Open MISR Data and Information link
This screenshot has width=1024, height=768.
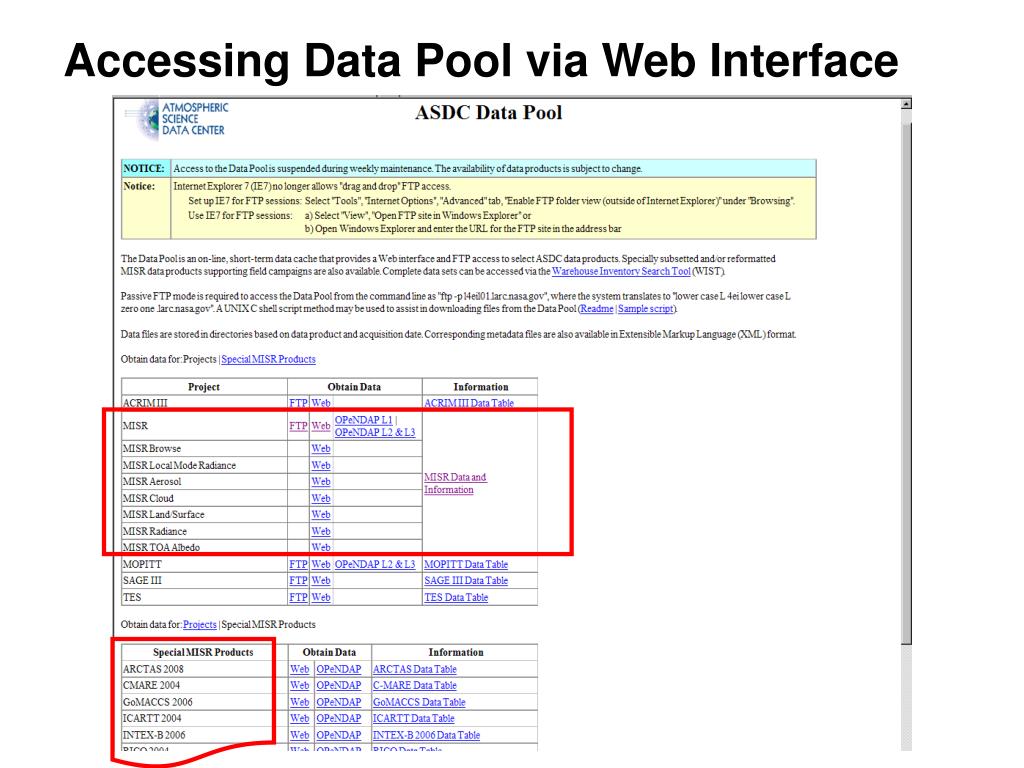[455, 483]
